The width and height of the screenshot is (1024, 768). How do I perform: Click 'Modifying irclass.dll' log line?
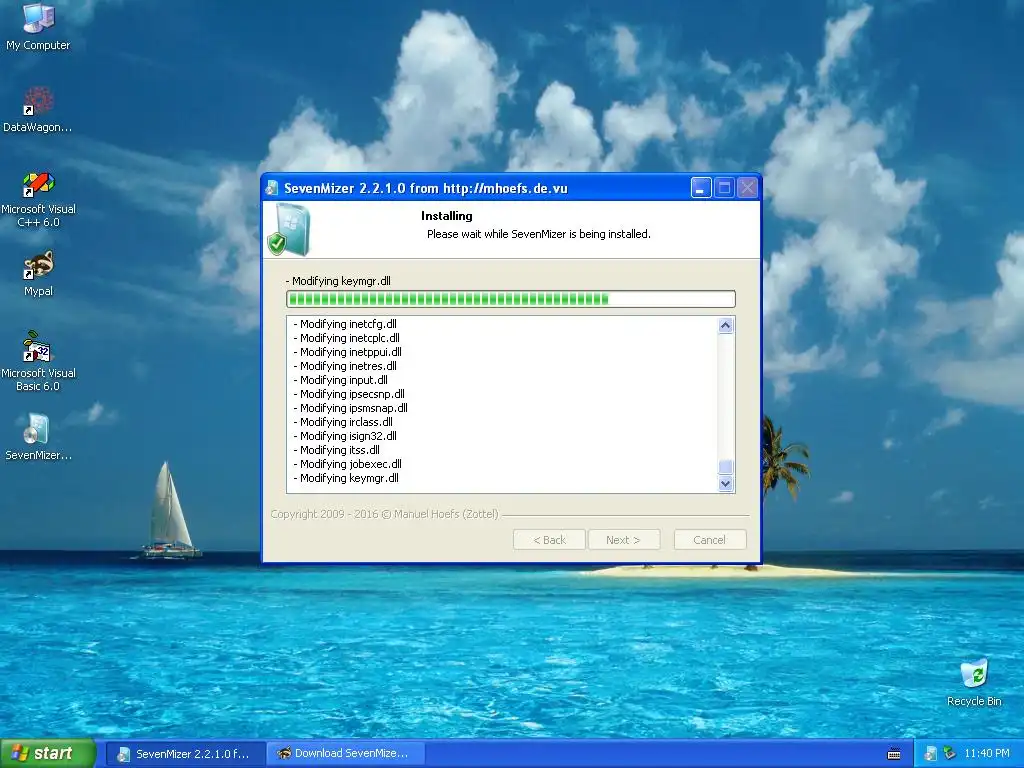click(343, 422)
